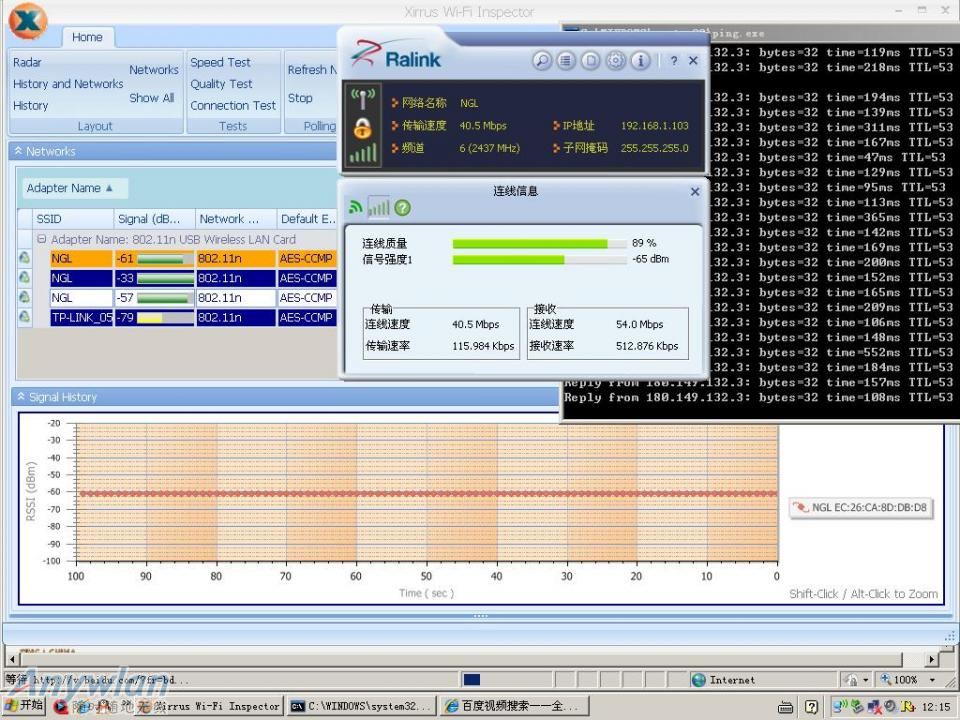
Task: Click the right arrow of horizontal scrollbar
Action: tap(931, 659)
